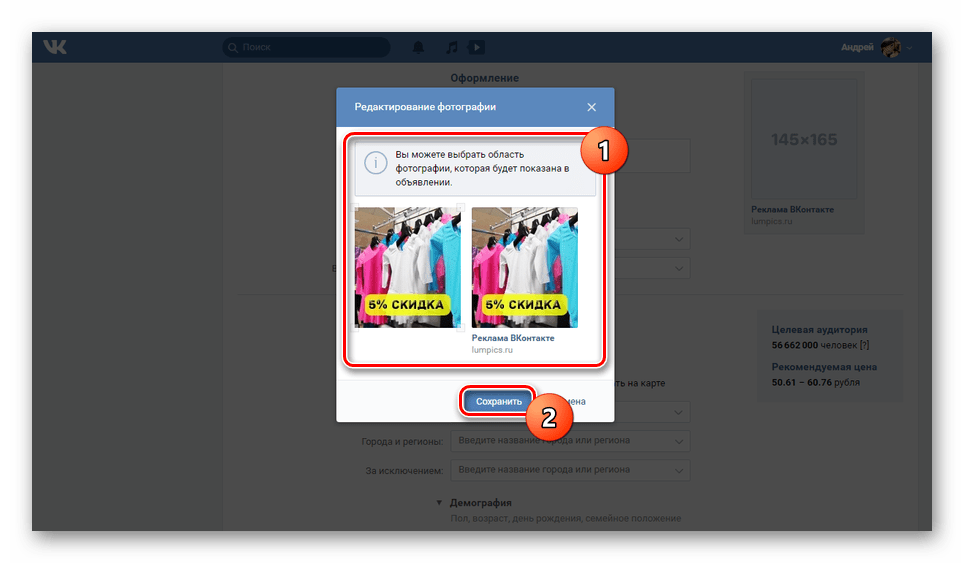Click the Отмена link in dialog

click(x=573, y=401)
